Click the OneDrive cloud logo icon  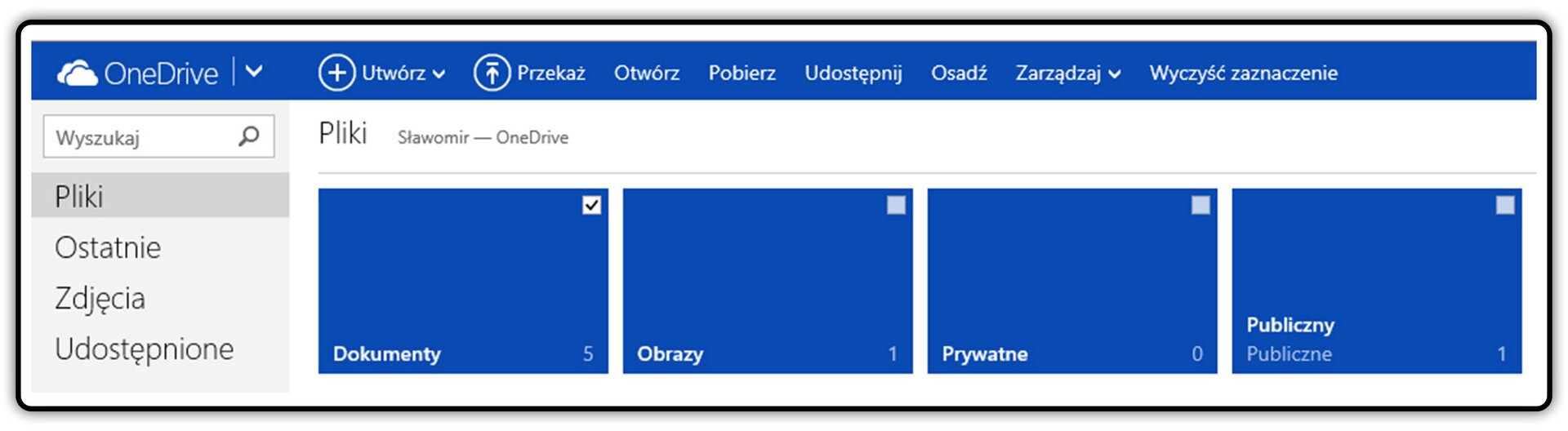tap(77, 73)
